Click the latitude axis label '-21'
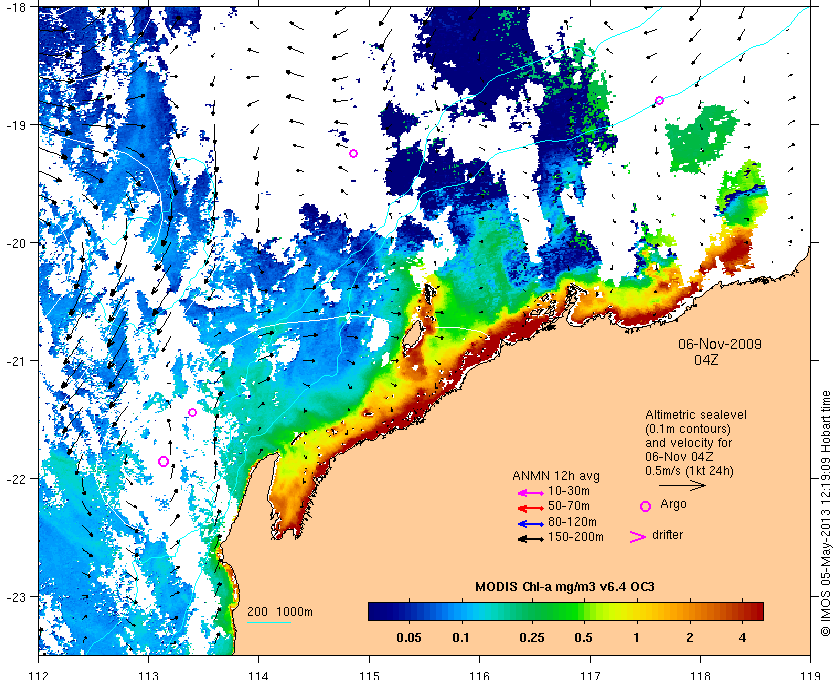 pos(15,361)
